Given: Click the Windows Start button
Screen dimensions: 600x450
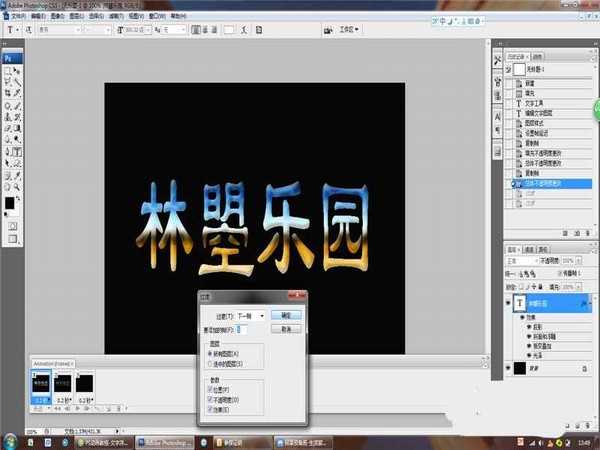Looking at the screenshot, I should (x=9, y=441).
